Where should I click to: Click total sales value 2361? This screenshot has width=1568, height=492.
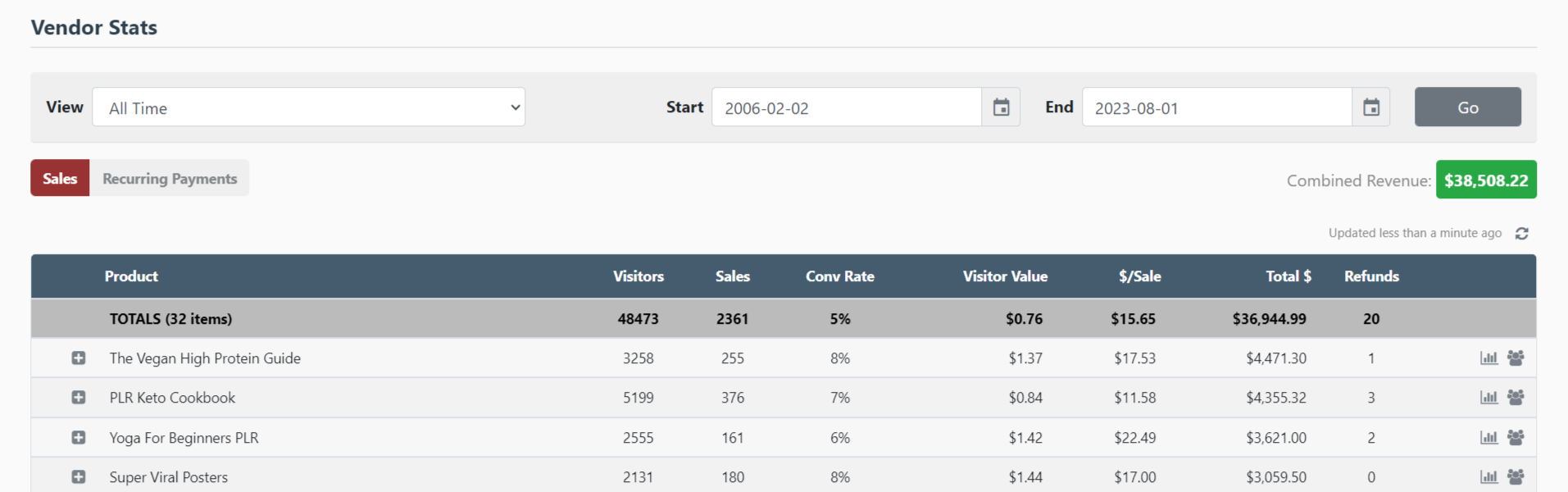[733, 319]
